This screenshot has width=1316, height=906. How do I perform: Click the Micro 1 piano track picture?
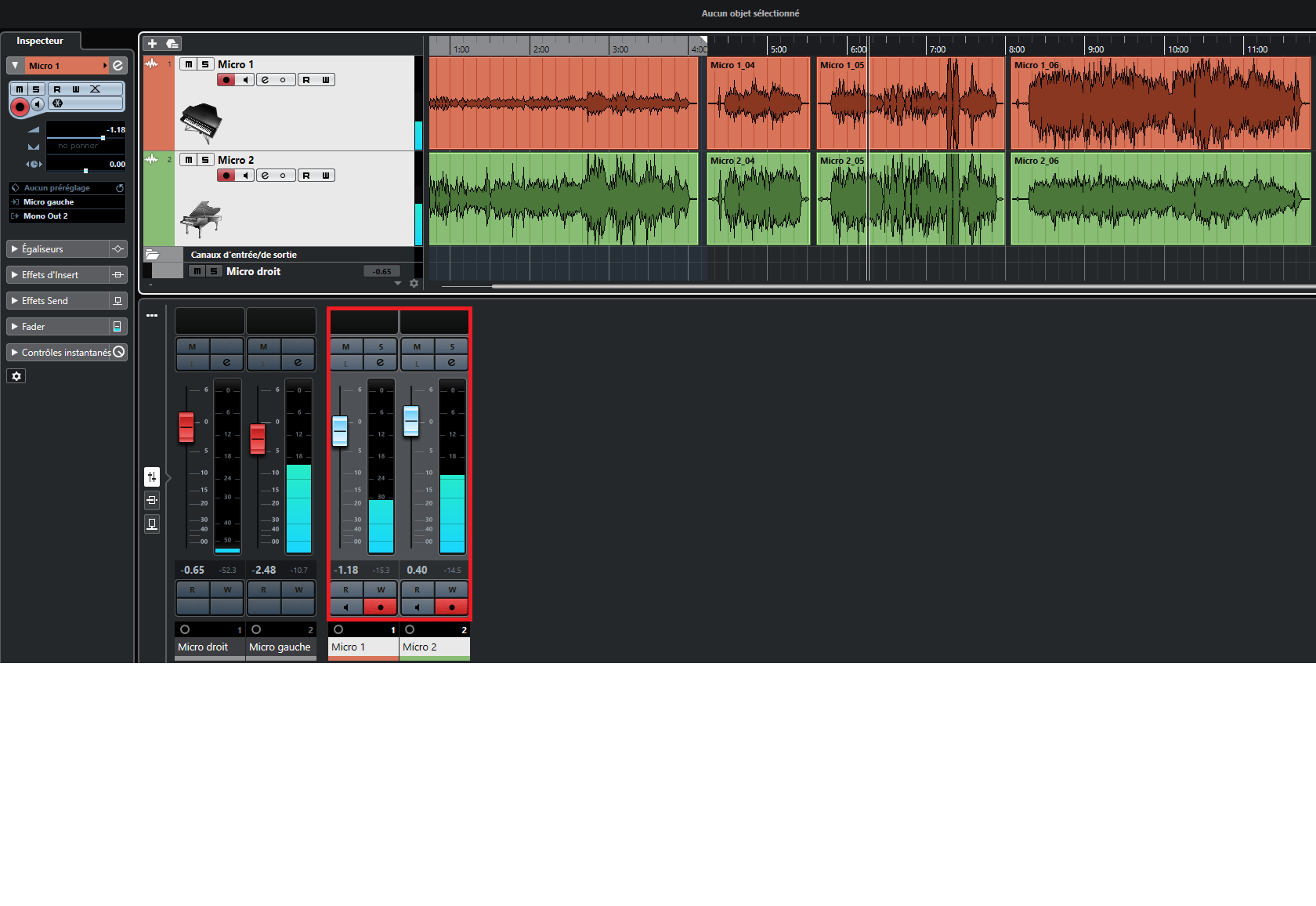[x=201, y=123]
